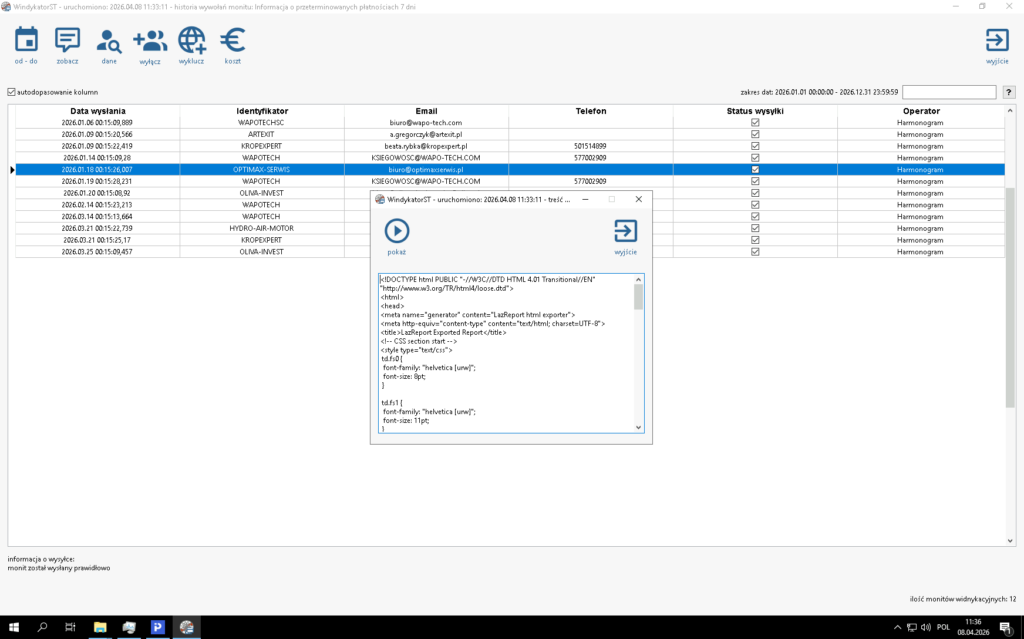This screenshot has width=1024, height=639.
Task: Sort by 'Data wysłania' column header
Action: (98, 111)
